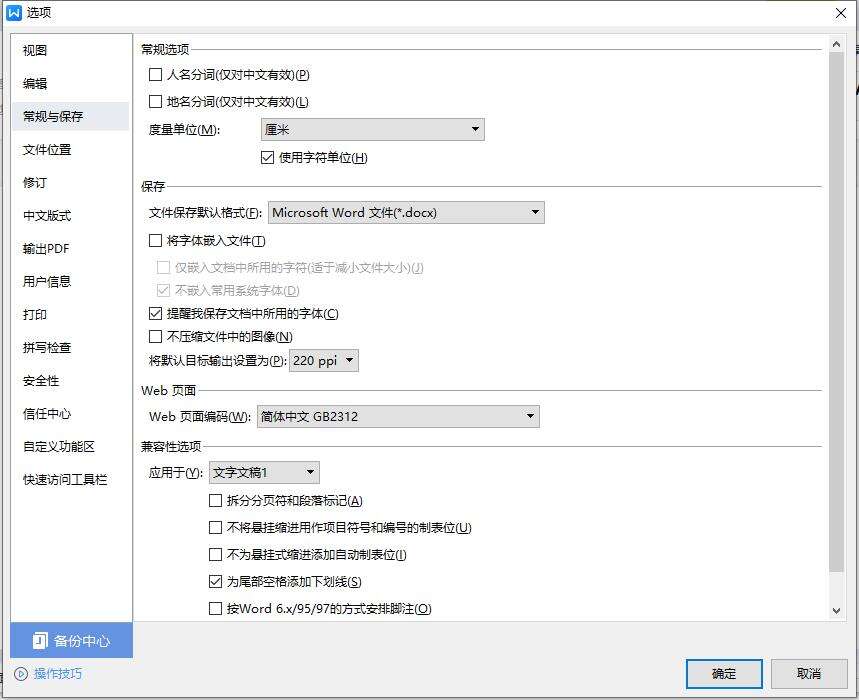Click scrollbar down arrow in options panel

836,610
